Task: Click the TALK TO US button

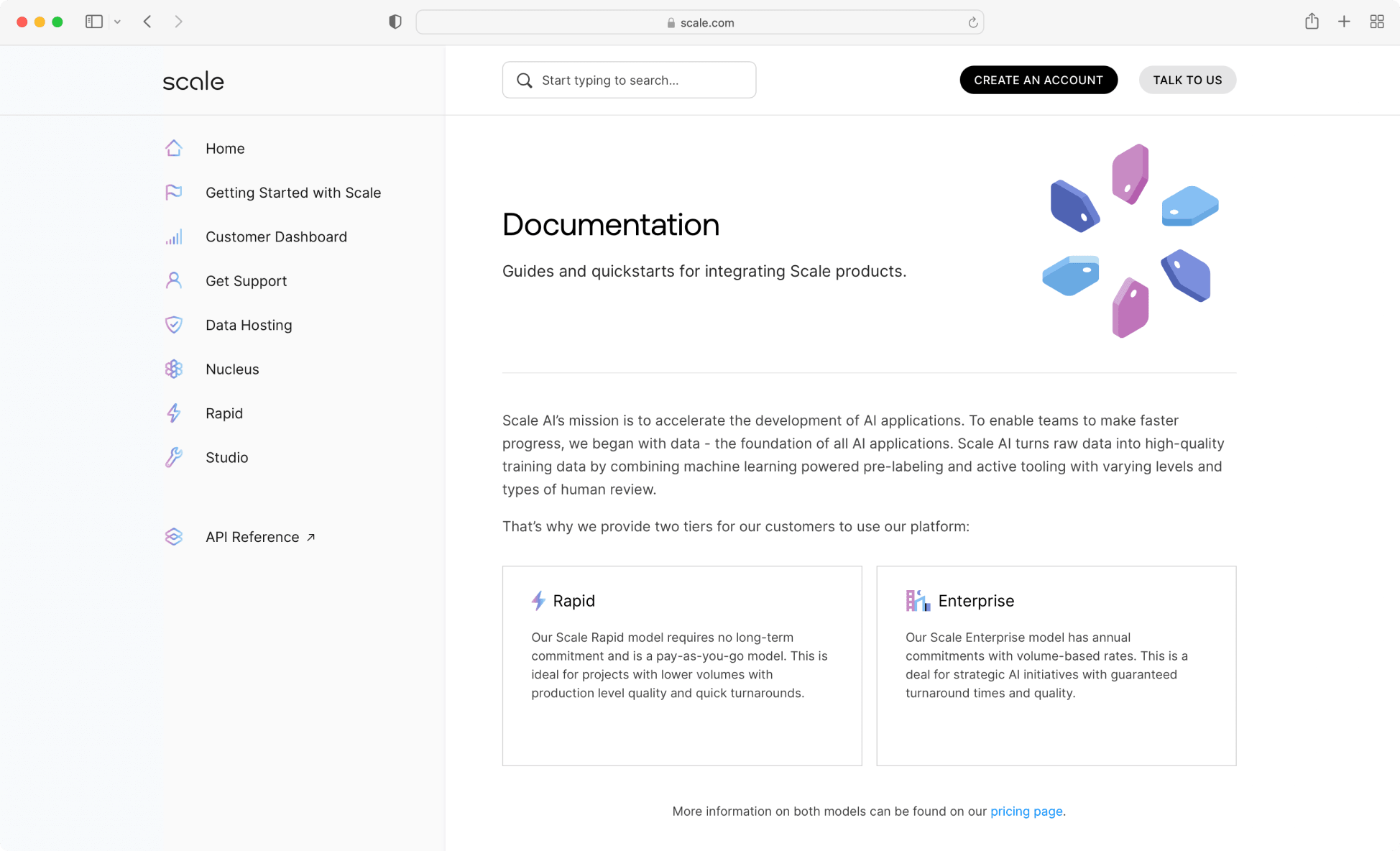Action: click(1187, 80)
